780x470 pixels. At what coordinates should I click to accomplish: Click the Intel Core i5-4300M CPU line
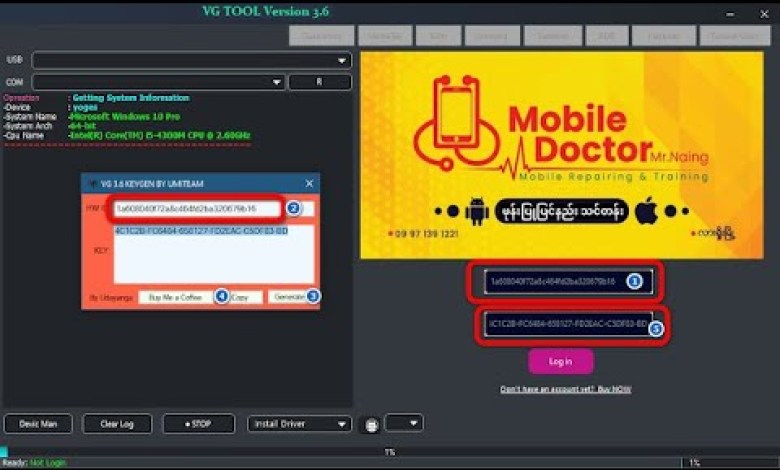(x=160, y=135)
